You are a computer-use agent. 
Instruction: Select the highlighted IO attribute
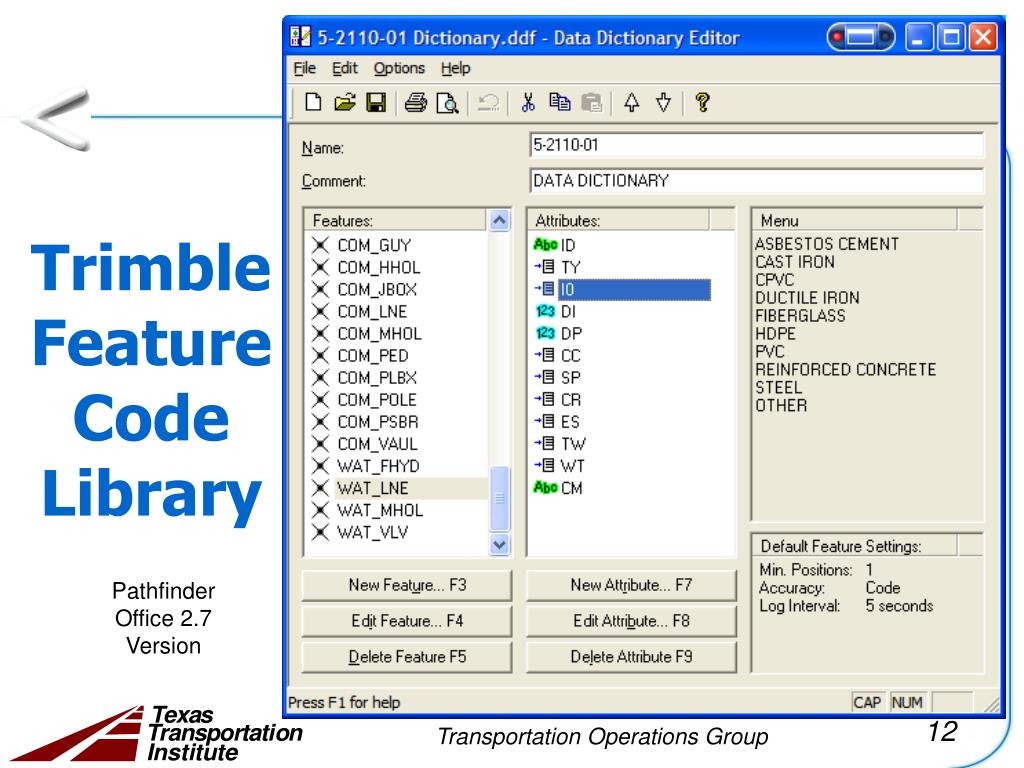click(x=634, y=289)
